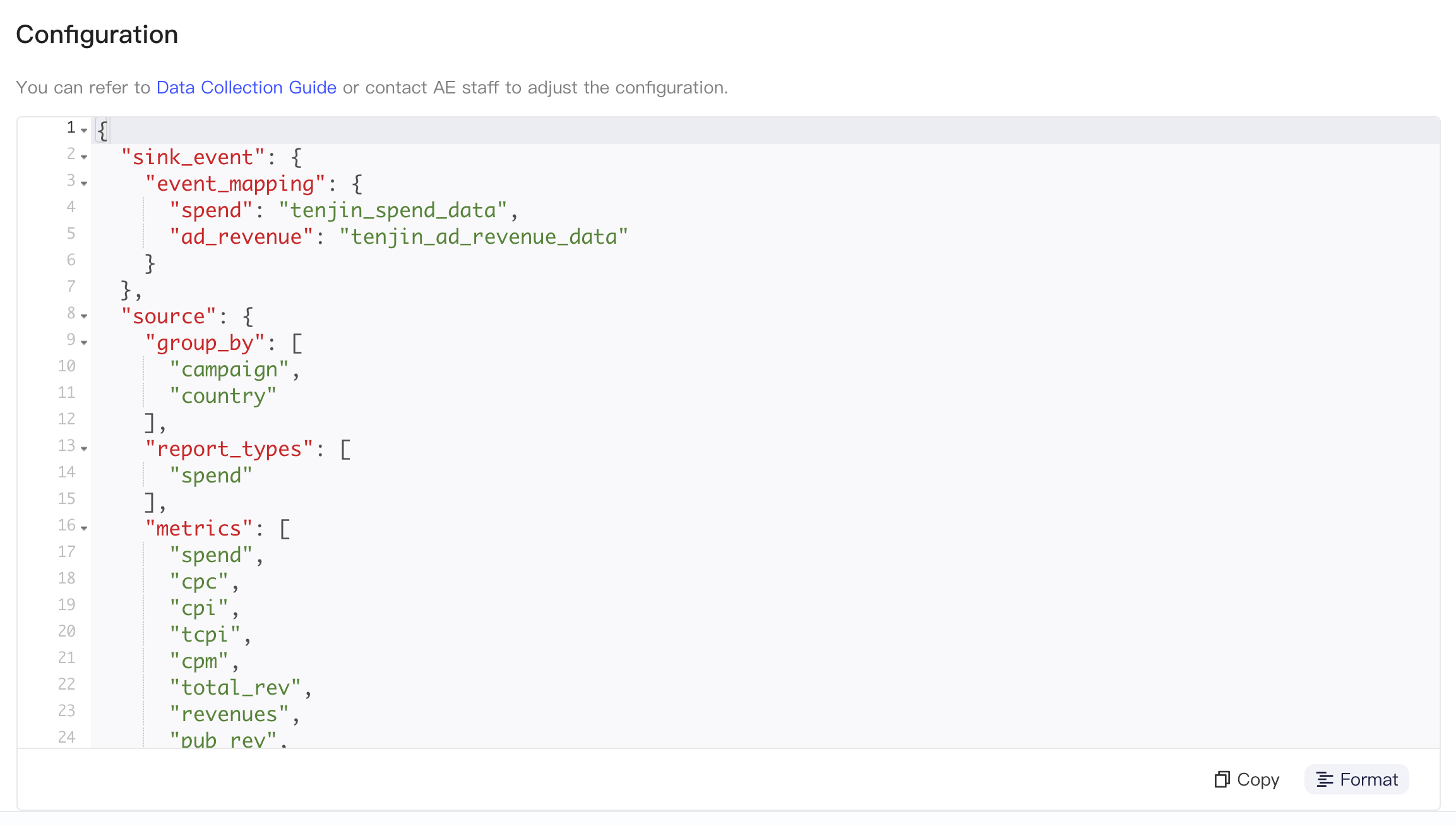Click the "tcpi" string on line 20
This screenshot has width=1456, height=826.
point(205,634)
